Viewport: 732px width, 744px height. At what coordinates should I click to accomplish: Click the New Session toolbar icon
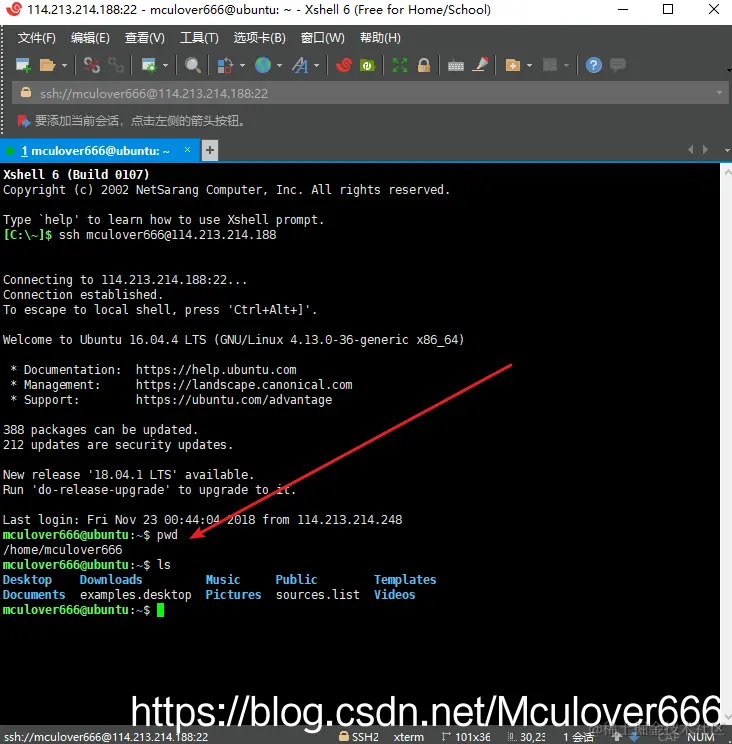click(23, 65)
